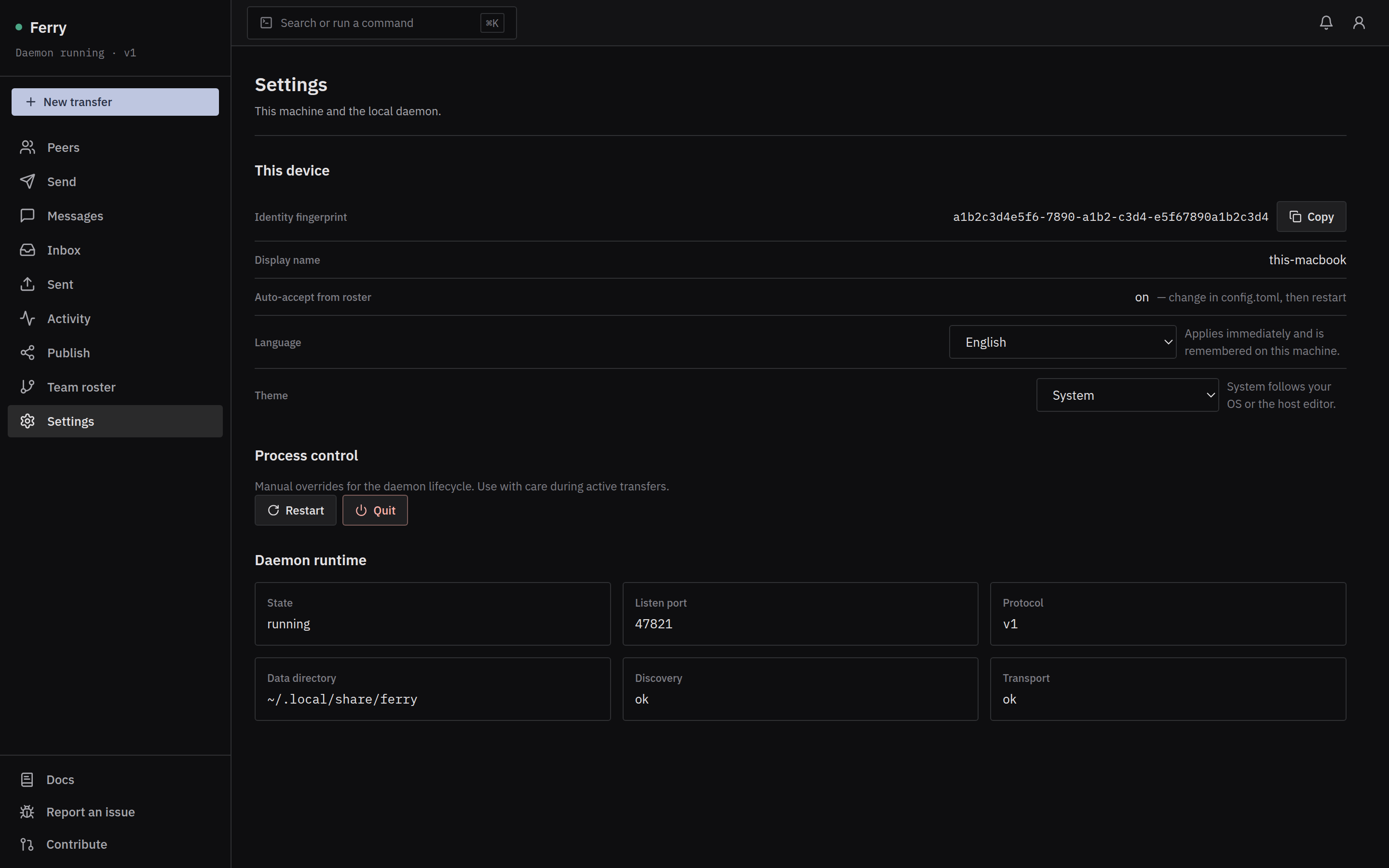Screen dimensions: 1389x868
Task: Click the Listen port value 47821
Action: pos(653,624)
